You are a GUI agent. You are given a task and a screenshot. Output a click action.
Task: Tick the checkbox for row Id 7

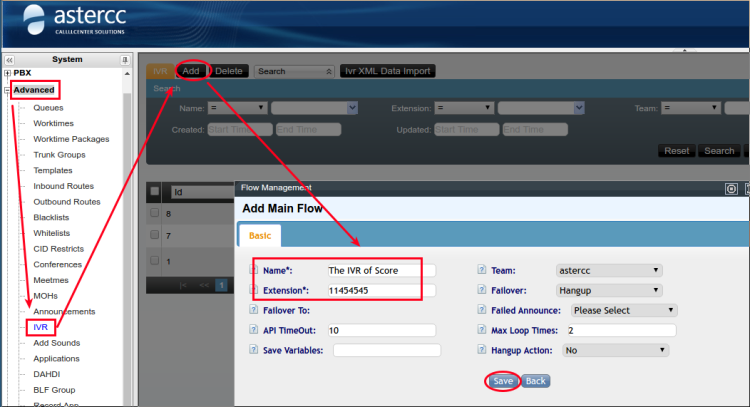(154, 235)
